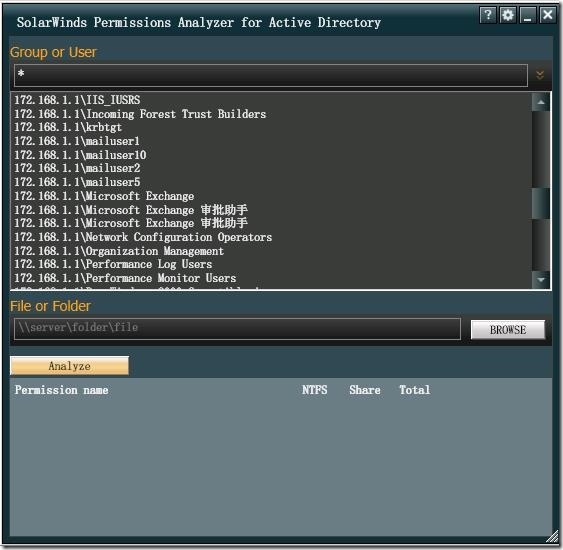The height and width of the screenshot is (550, 563).
Task: Collapse the Group or User list chevron
Action: 540,75
